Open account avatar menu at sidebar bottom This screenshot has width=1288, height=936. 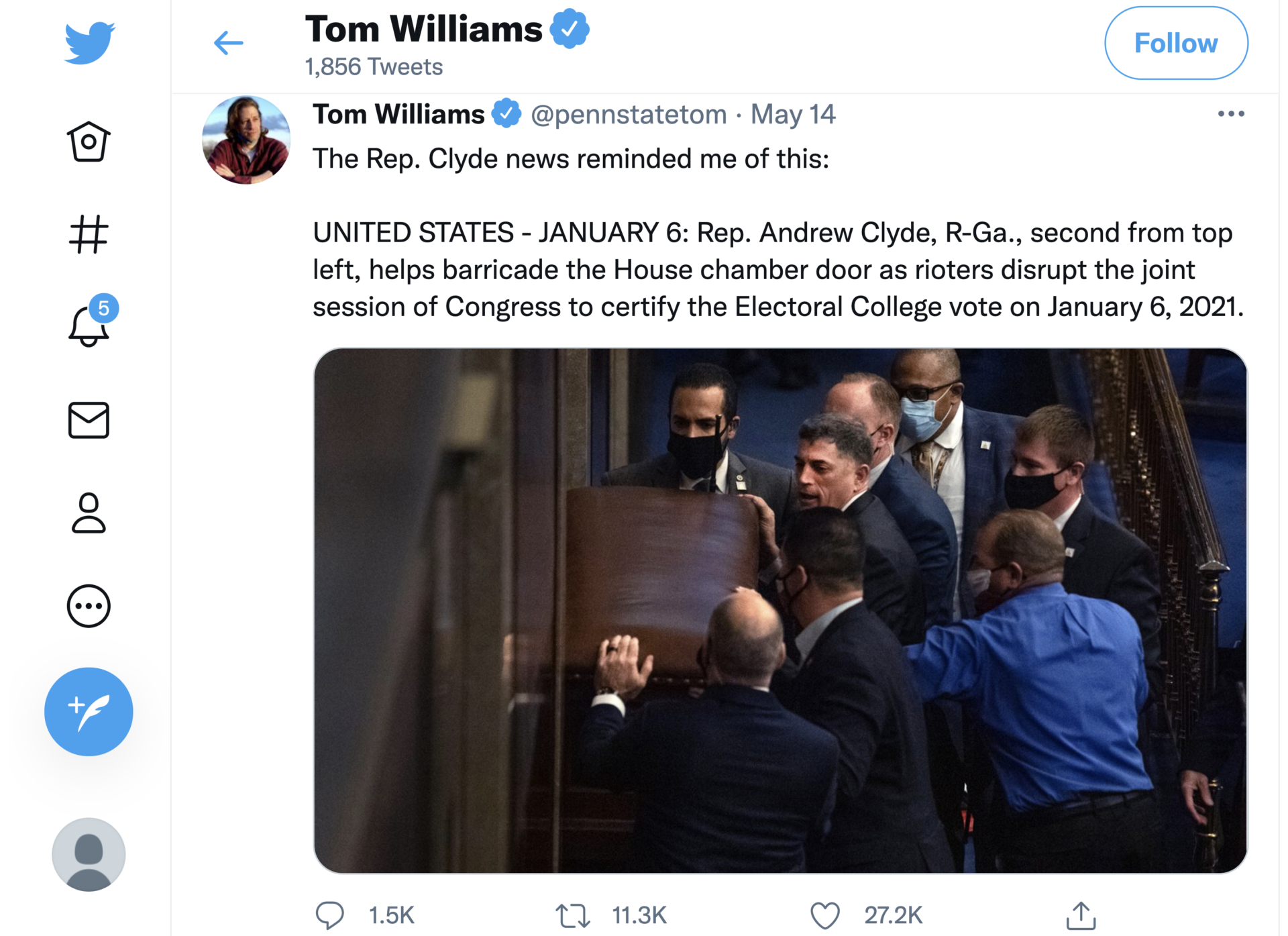point(89,854)
